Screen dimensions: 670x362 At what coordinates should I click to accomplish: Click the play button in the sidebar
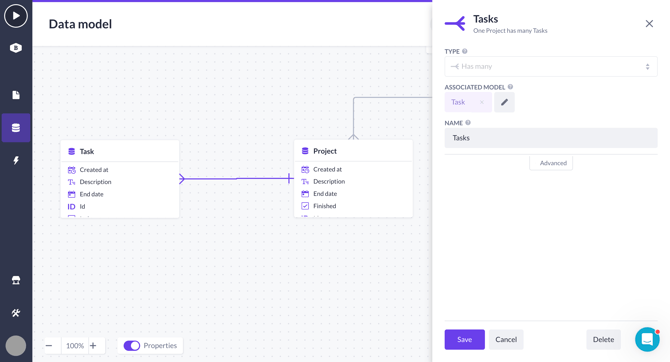pos(16,16)
